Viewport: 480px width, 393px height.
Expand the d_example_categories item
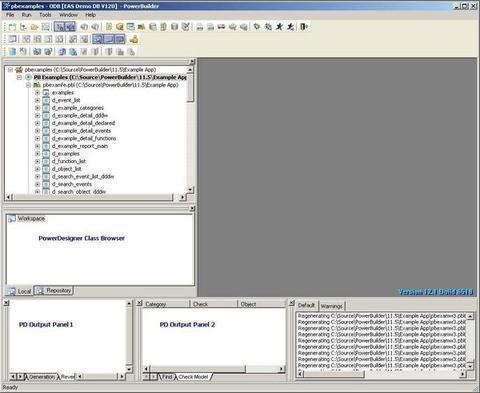37,108
